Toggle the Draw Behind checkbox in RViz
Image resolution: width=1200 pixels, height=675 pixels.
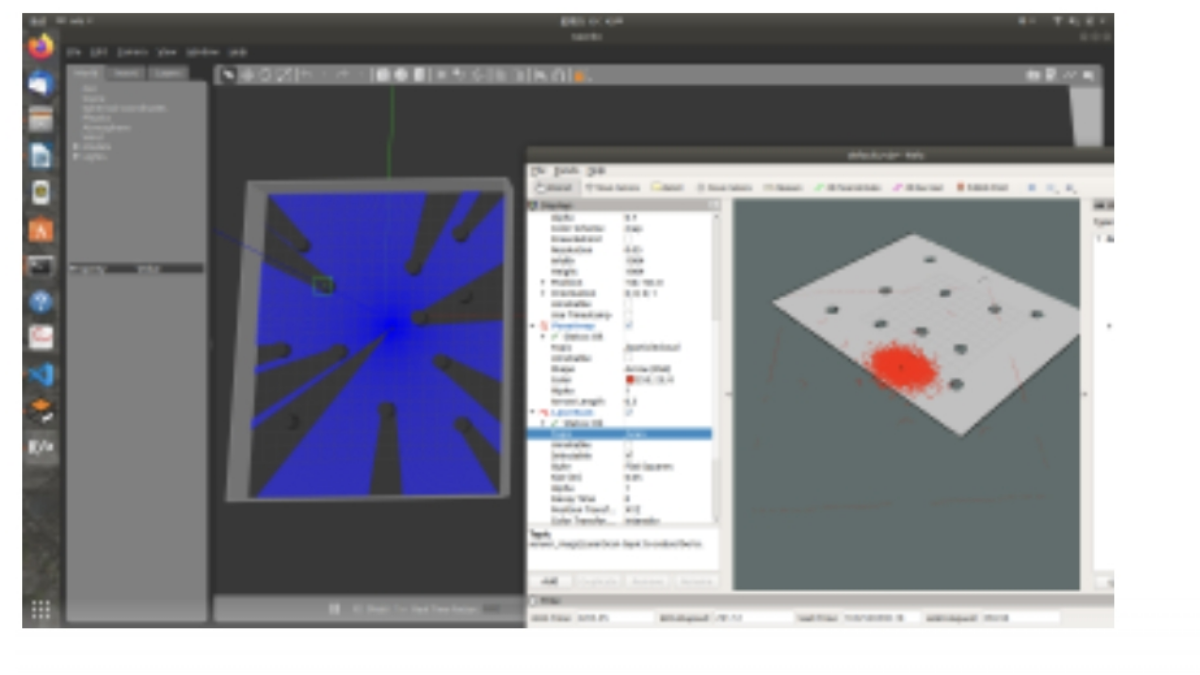coord(628,240)
